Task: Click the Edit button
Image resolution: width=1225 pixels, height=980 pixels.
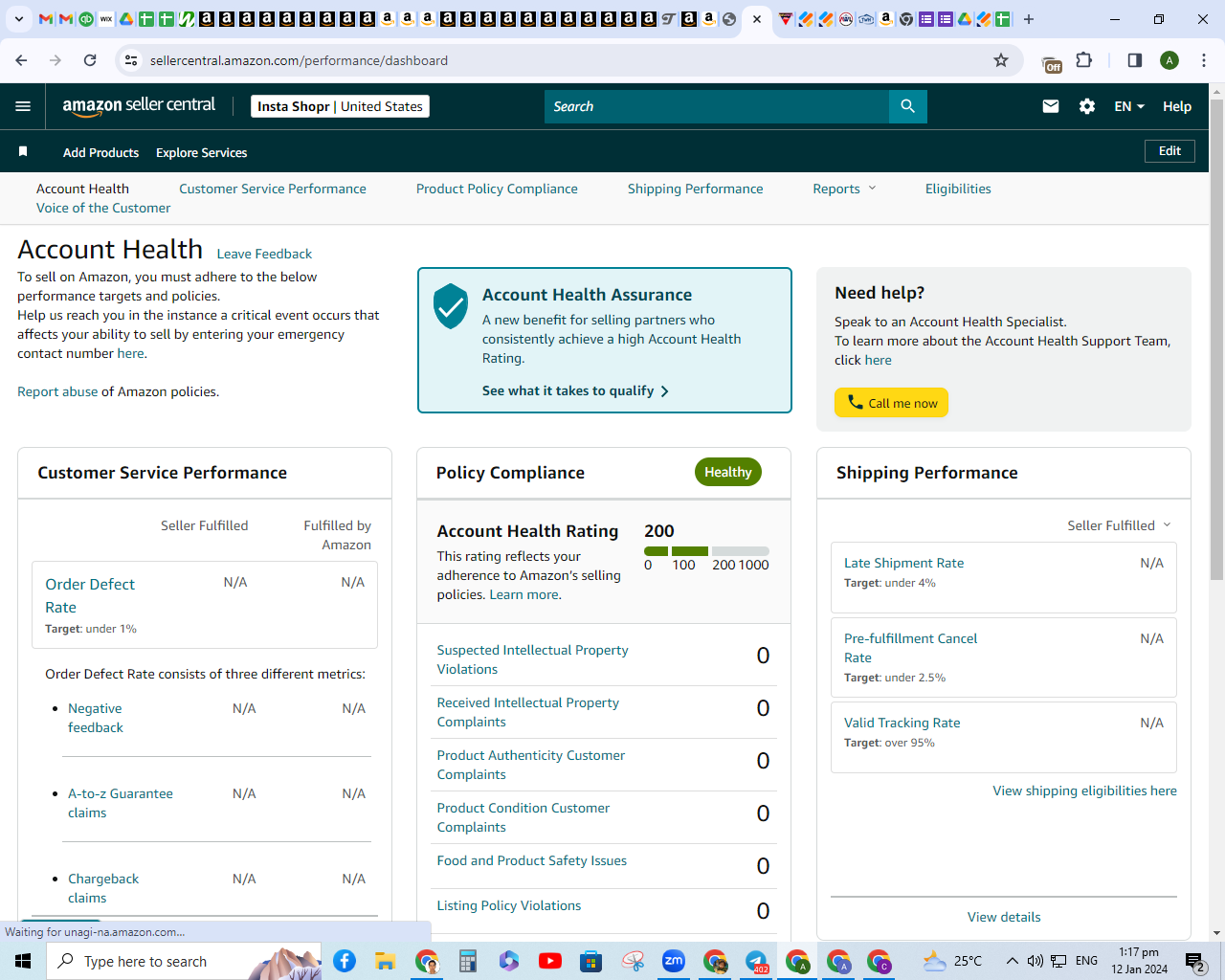Action: pyautogui.click(x=1169, y=151)
